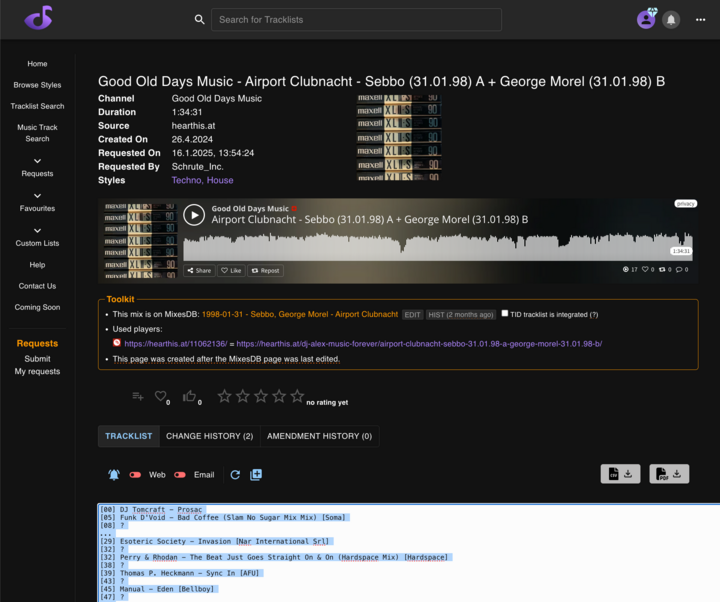Open the MixesDB 1998-01-31 Sebbo link
720x602 pixels.
[x=300, y=314]
